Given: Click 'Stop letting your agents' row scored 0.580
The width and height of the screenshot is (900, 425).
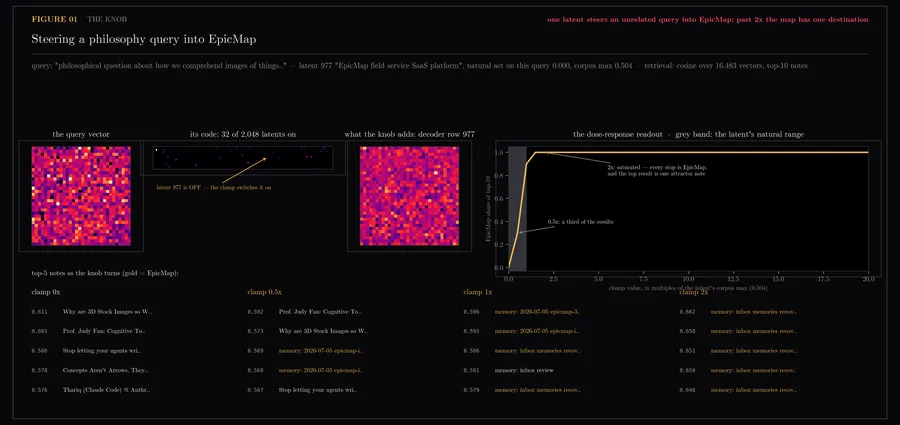Looking at the screenshot, I should (x=102, y=351).
